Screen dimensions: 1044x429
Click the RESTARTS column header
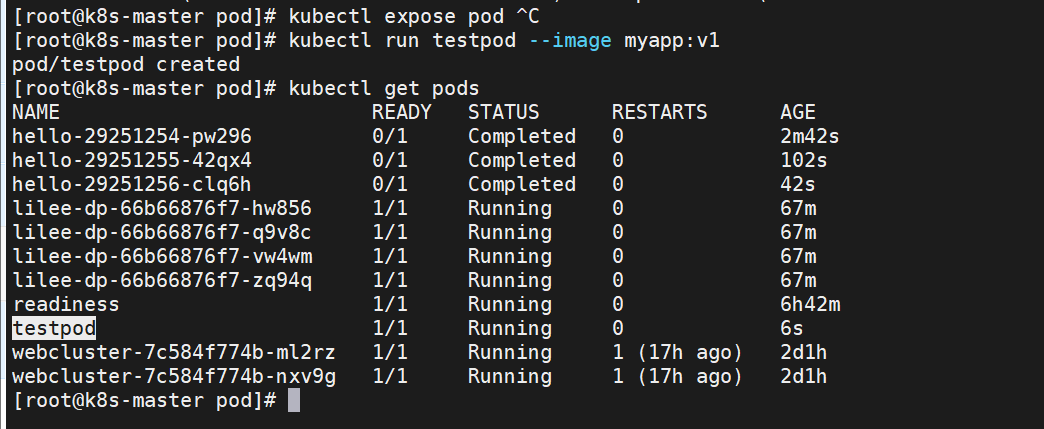point(659,112)
